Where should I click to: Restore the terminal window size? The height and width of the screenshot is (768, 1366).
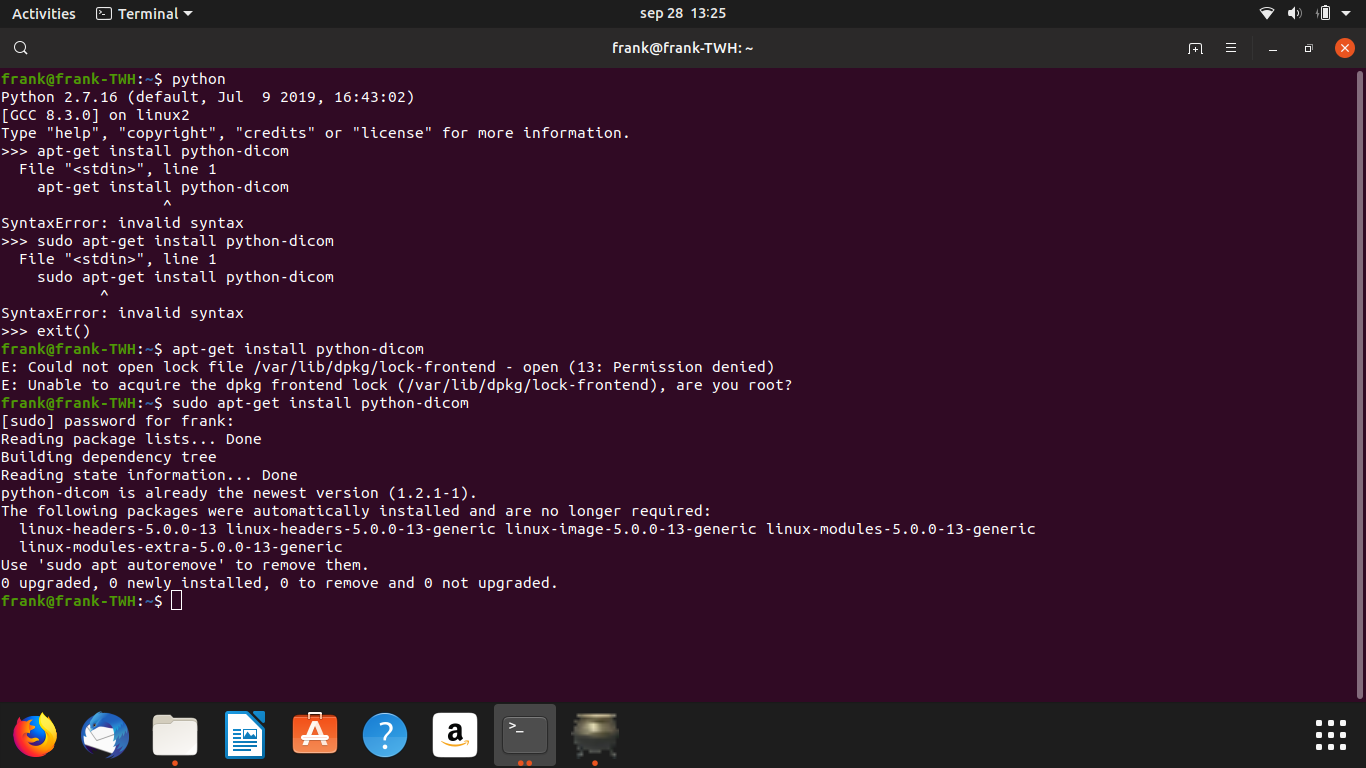[x=1308, y=48]
